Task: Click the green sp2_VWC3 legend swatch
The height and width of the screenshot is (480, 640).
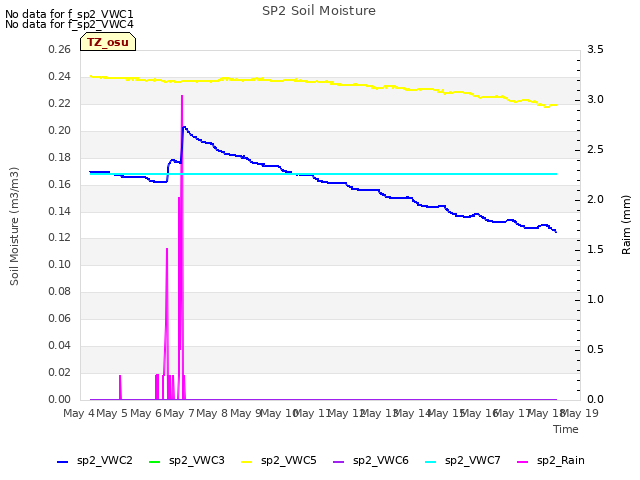Action: [x=154, y=462]
